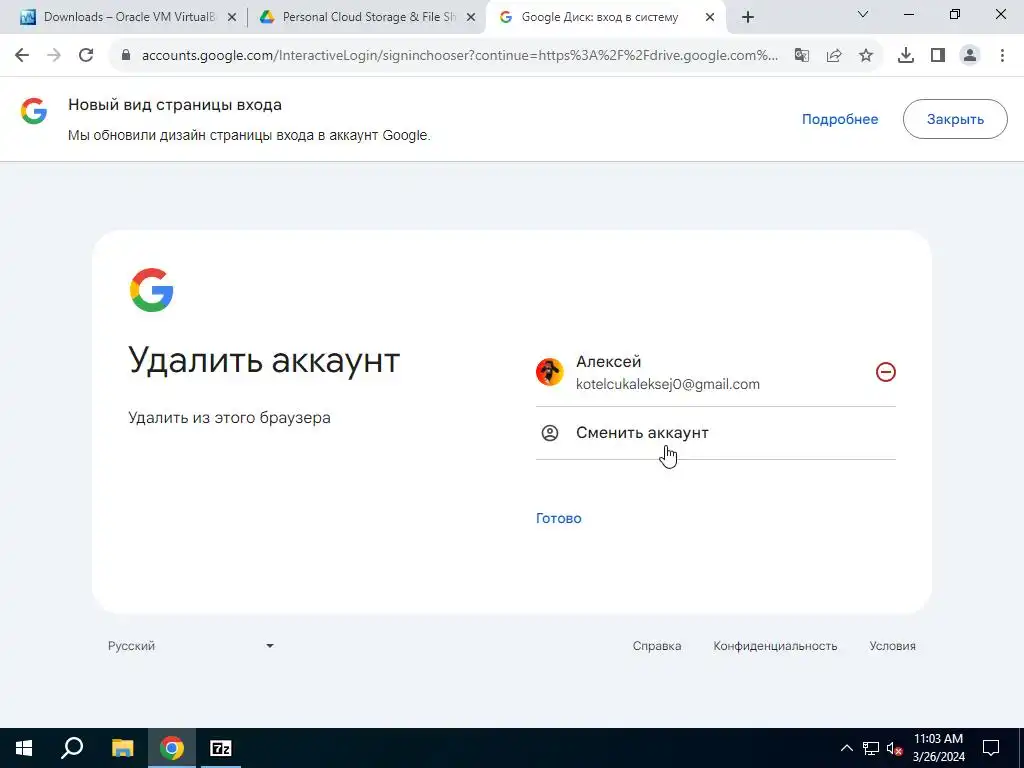Open the Русский language dropdown
The height and width of the screenshot is (768, 1024).
(x=191, y=646)
